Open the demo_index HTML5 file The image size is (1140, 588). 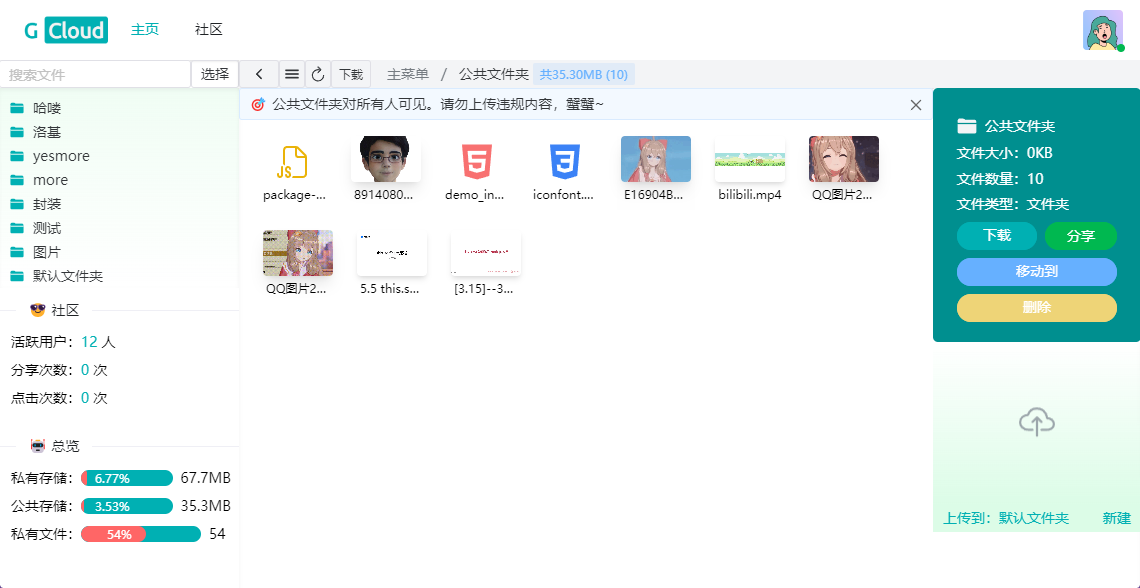(x=476, y=161)
